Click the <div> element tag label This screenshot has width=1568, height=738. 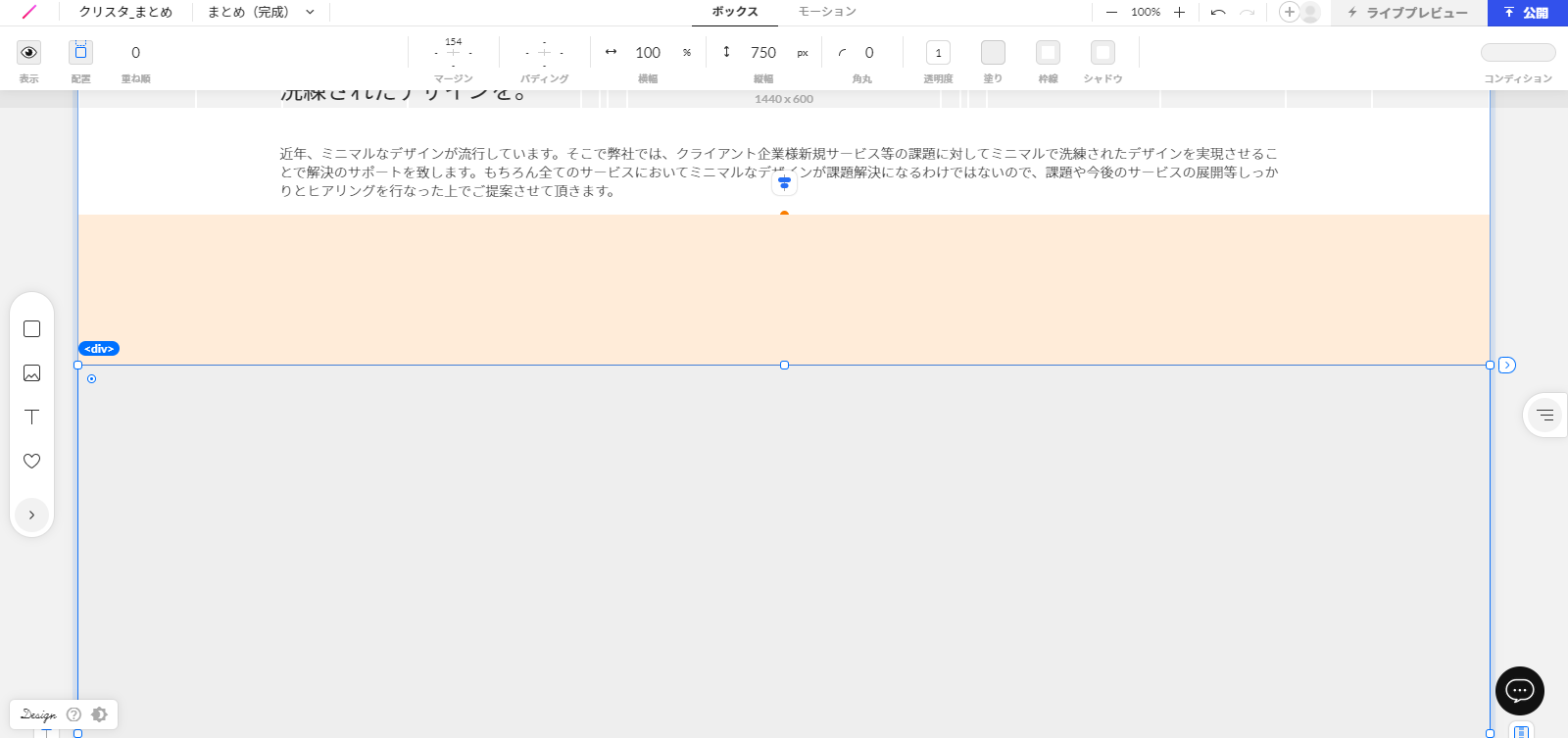(99, 349)
